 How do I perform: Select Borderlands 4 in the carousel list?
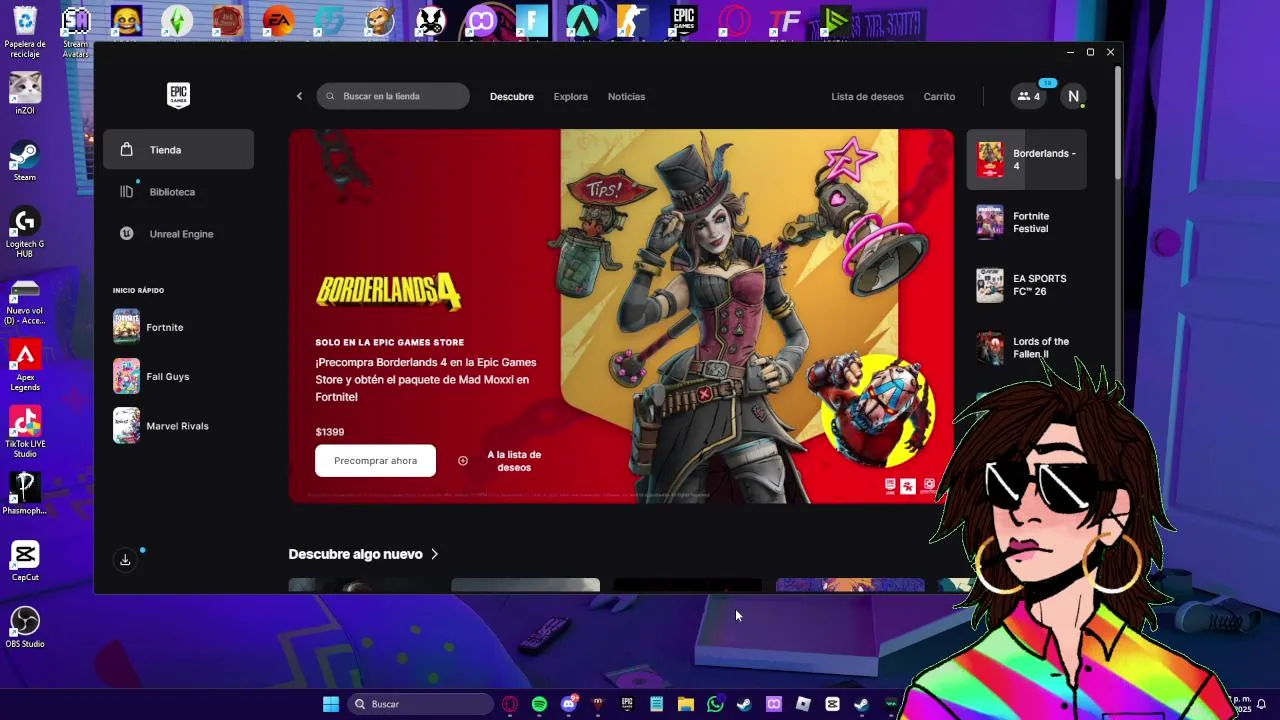[1026, 160]
